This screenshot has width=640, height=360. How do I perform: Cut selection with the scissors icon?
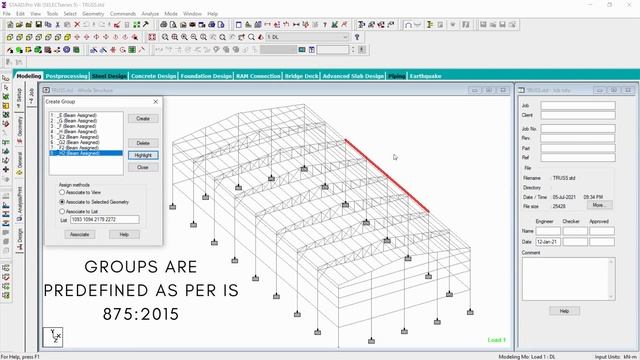58,24
